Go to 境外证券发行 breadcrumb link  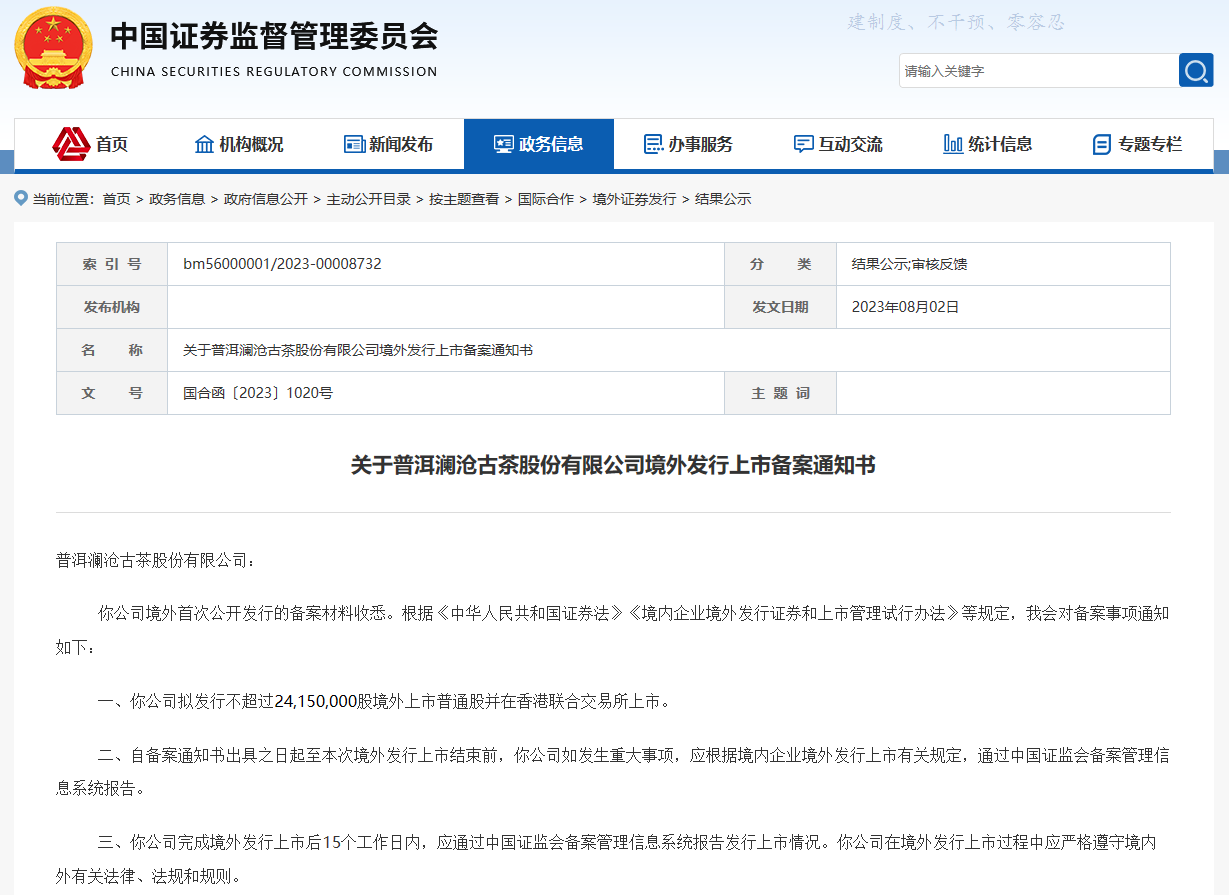point(634,199)
